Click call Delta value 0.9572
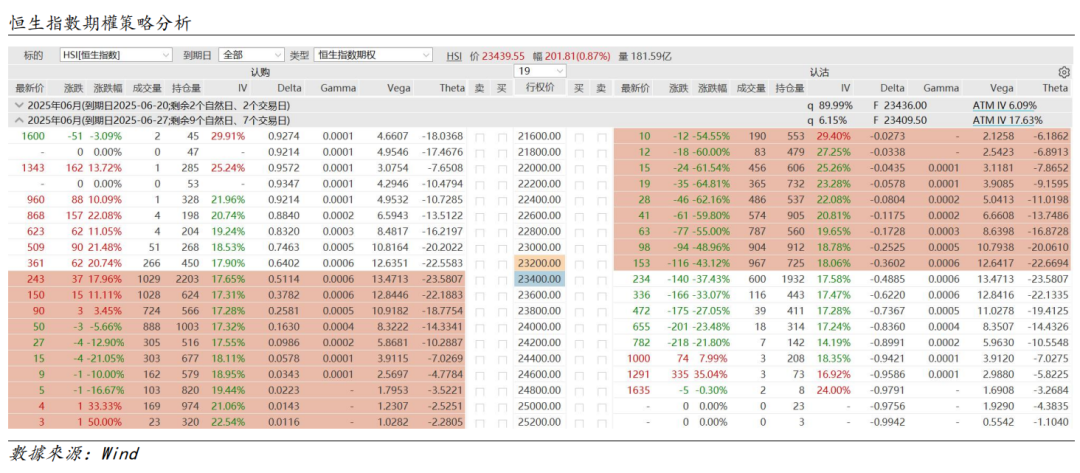1080x473 pixels. [x=287, y=166]
